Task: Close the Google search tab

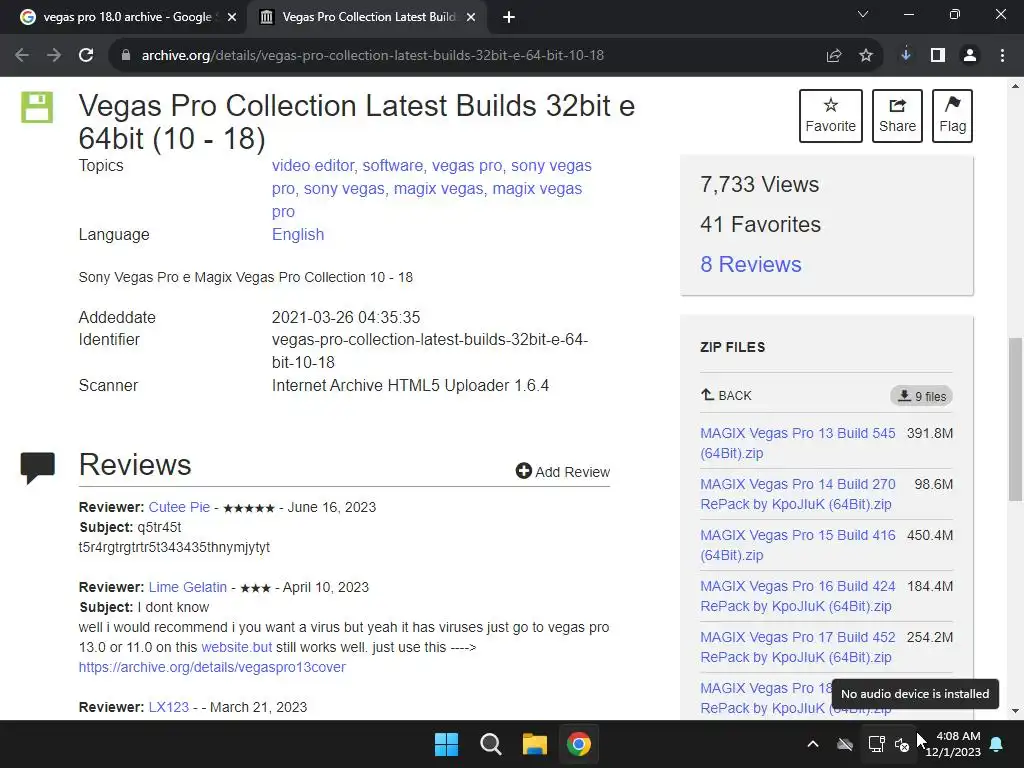Action: click(x=232, y=18)
